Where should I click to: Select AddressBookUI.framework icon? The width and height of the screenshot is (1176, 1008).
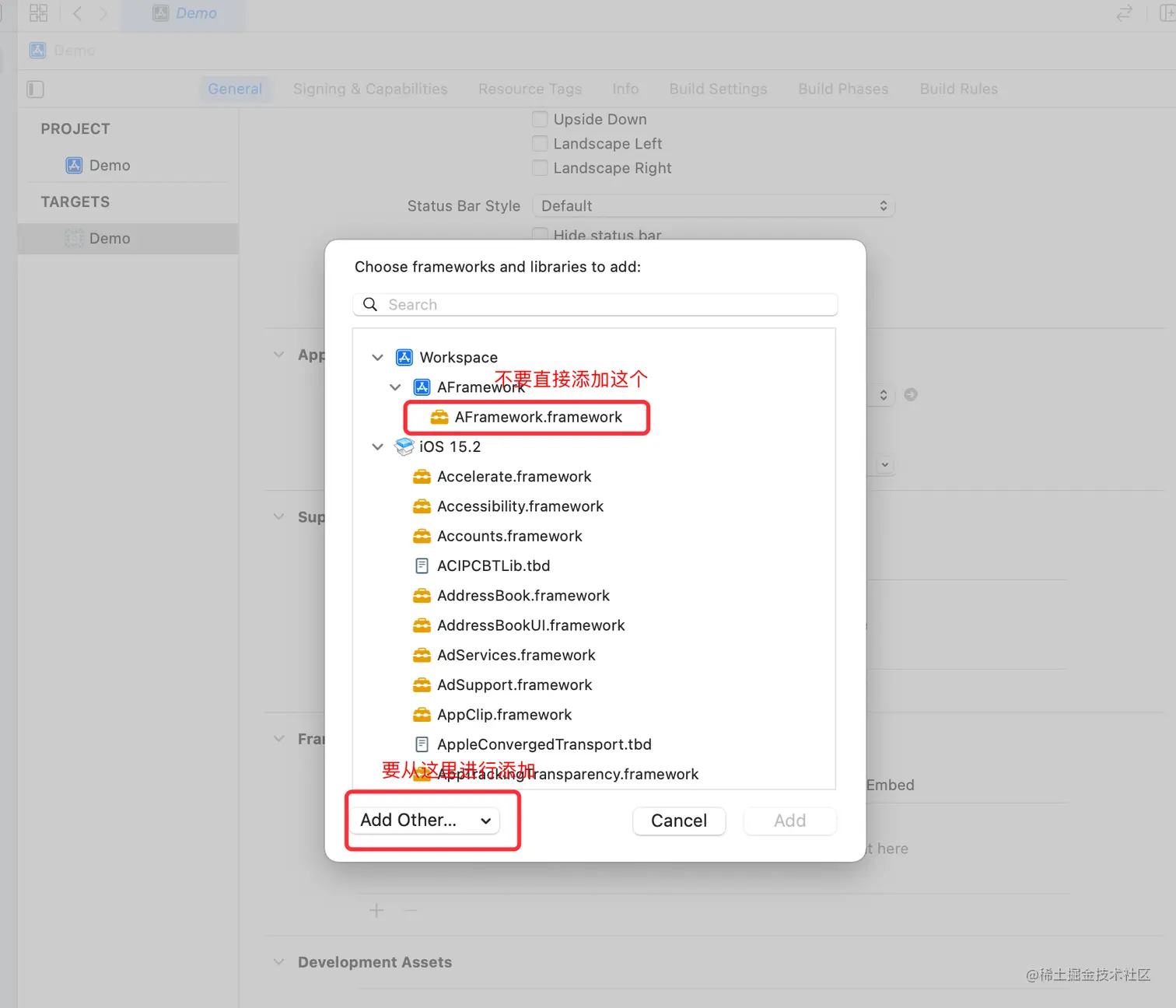[422, 625]
